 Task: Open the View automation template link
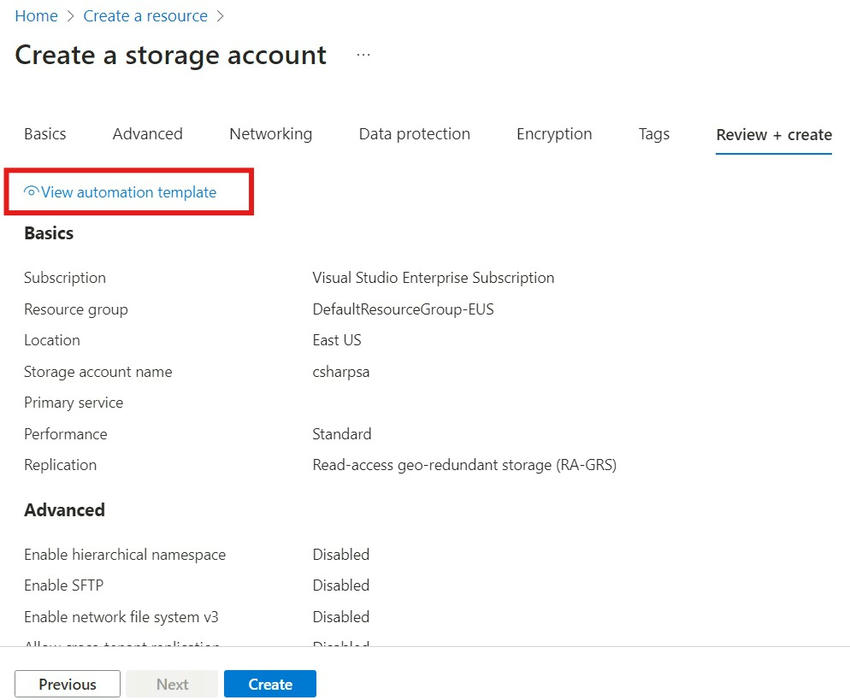click(x=128, y=192)
